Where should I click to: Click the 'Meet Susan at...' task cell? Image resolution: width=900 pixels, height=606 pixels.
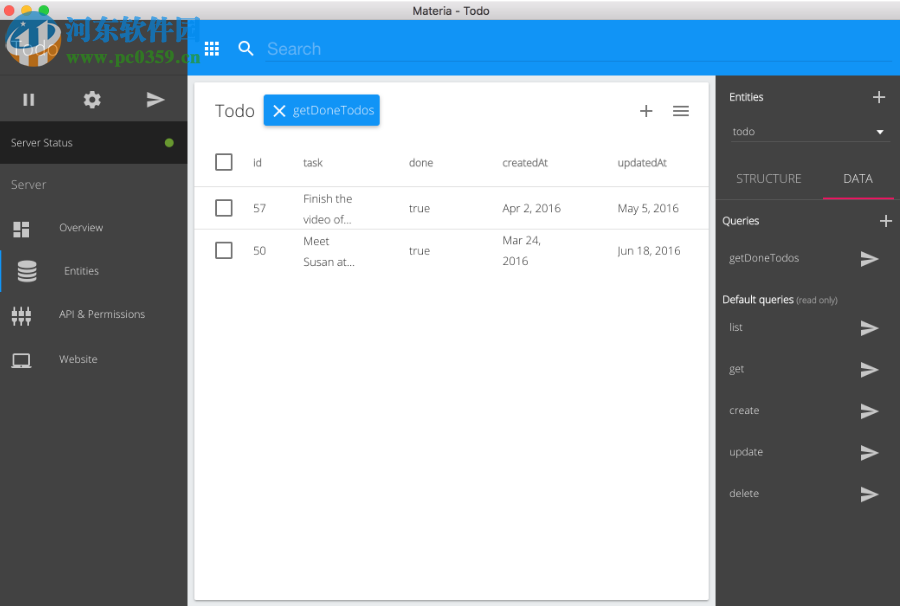(329, 251)
